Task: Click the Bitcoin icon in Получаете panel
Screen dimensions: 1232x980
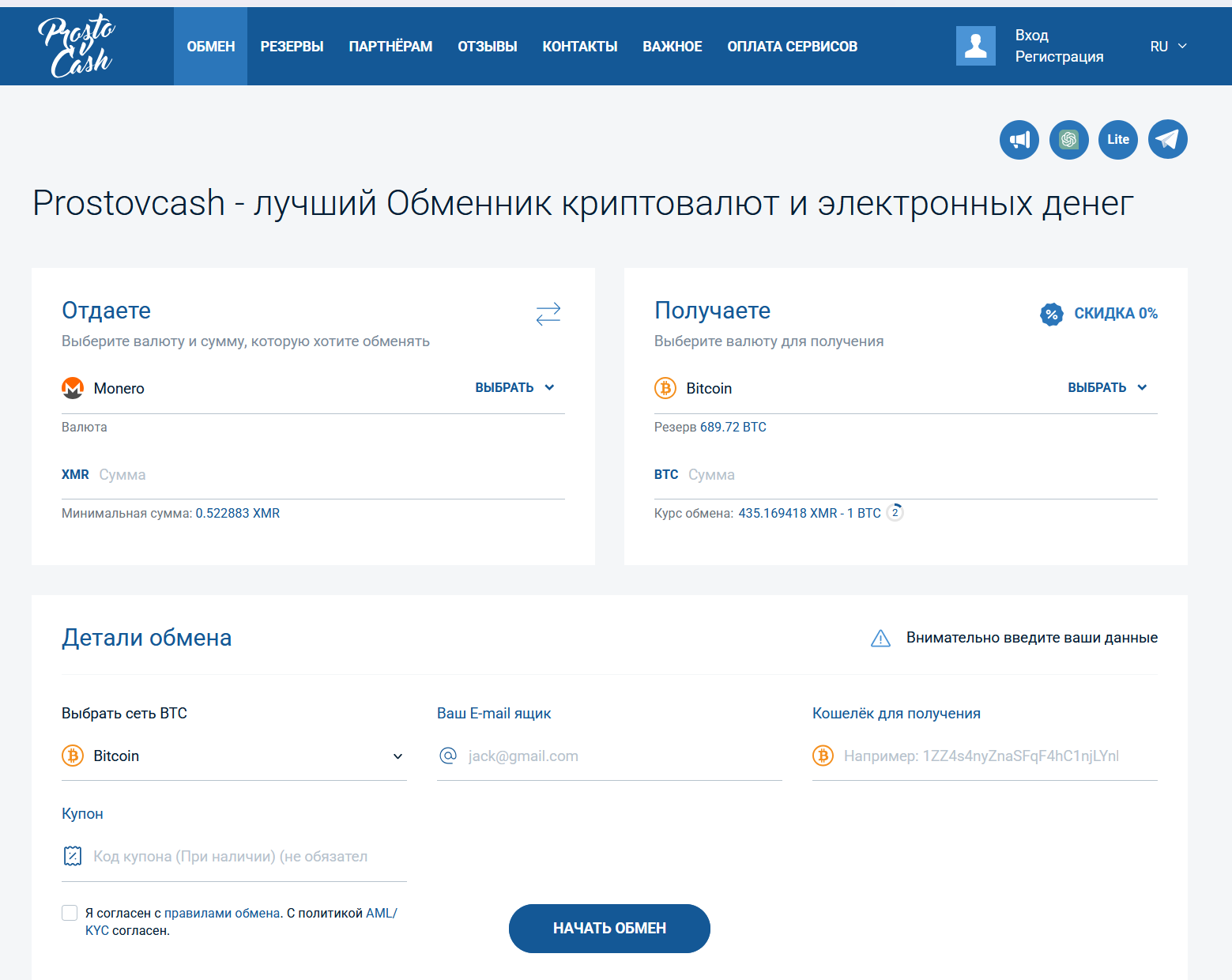Action: click(665, 388)
